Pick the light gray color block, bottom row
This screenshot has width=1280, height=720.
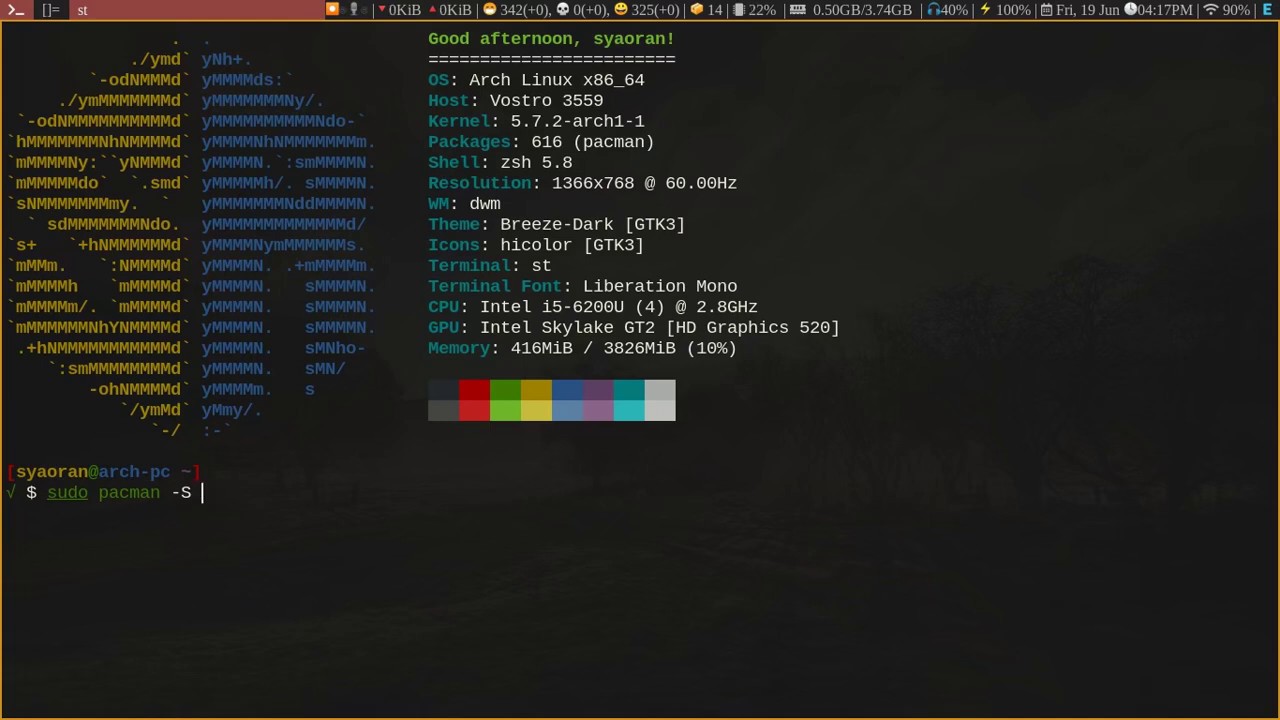coord(660,411)
